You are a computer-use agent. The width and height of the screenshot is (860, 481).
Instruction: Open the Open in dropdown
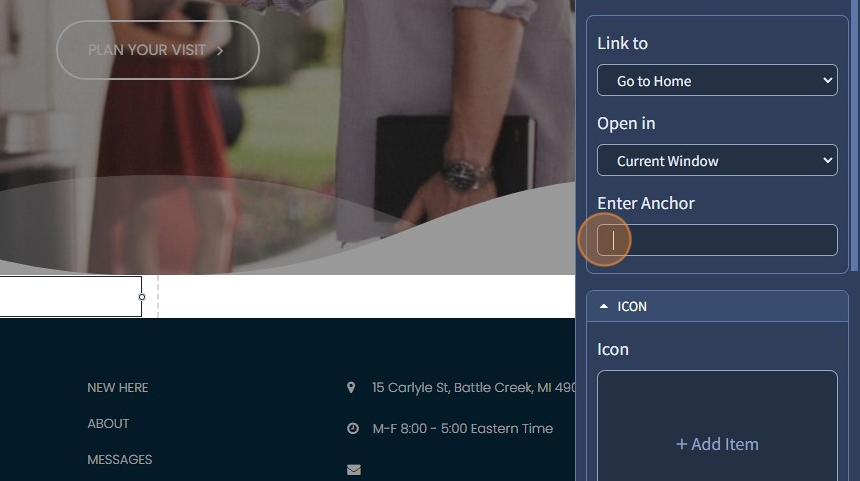[x=717, y=160]
